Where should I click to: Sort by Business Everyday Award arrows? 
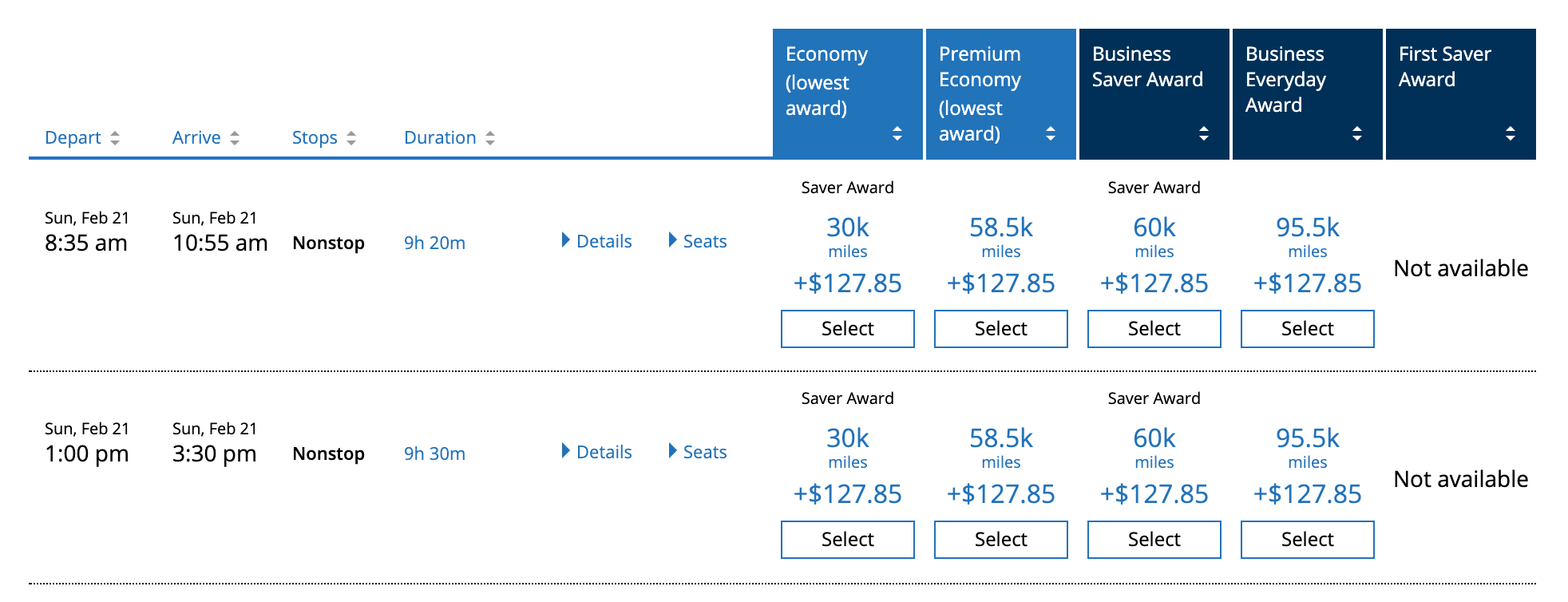pos(1357,133)
